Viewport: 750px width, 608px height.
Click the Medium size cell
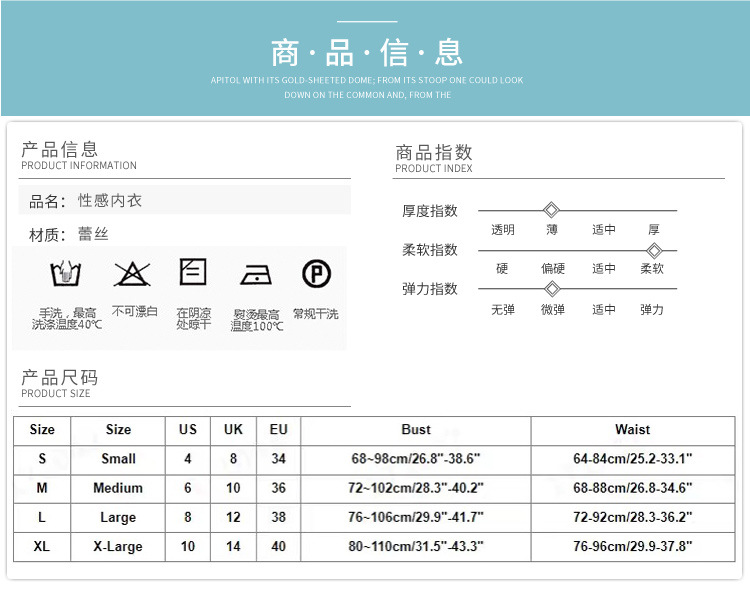(118, 488)
